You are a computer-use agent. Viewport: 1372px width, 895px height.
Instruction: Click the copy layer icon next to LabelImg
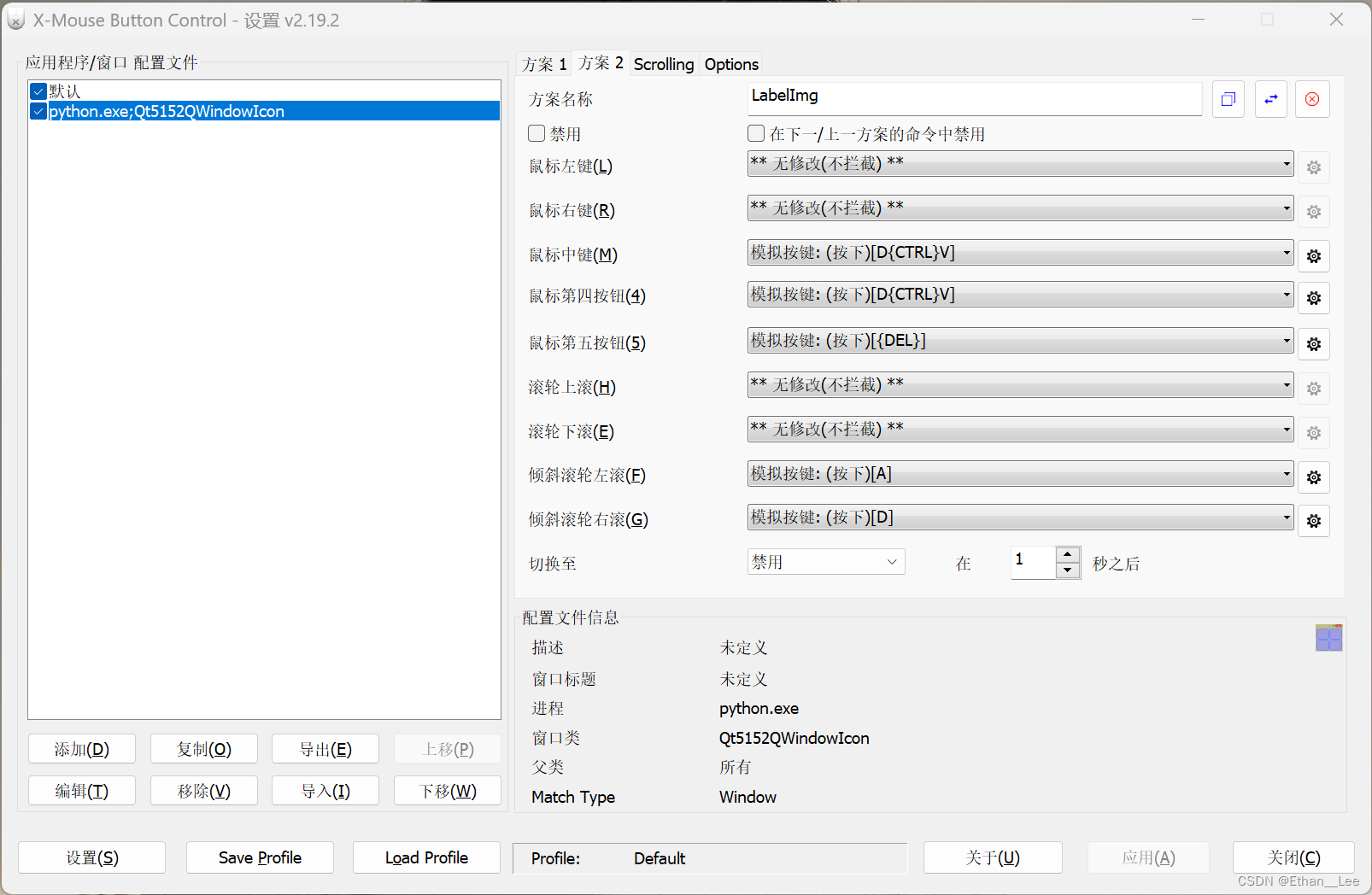coord(1228,99)
